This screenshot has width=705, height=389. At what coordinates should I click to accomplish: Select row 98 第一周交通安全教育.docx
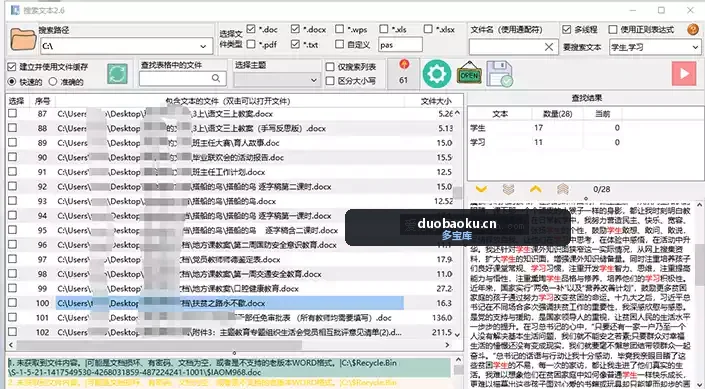[x=231, y=274]
